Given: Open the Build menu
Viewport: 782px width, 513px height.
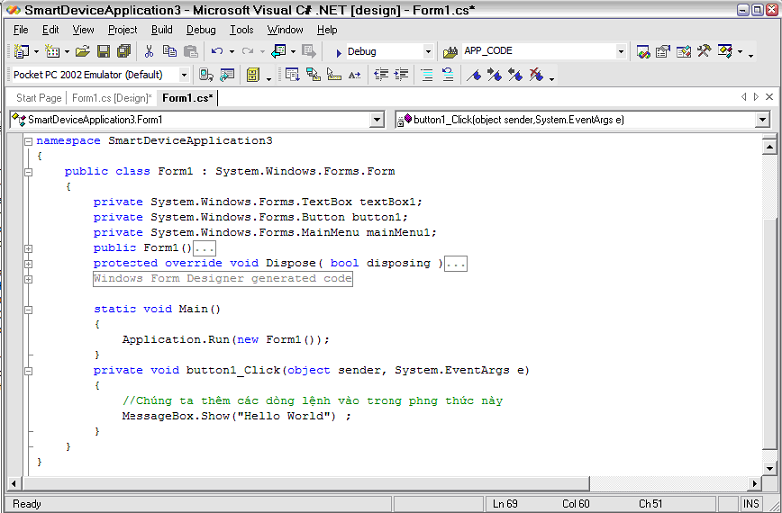Looking at the screenshot, I should [x=162, y=30].
